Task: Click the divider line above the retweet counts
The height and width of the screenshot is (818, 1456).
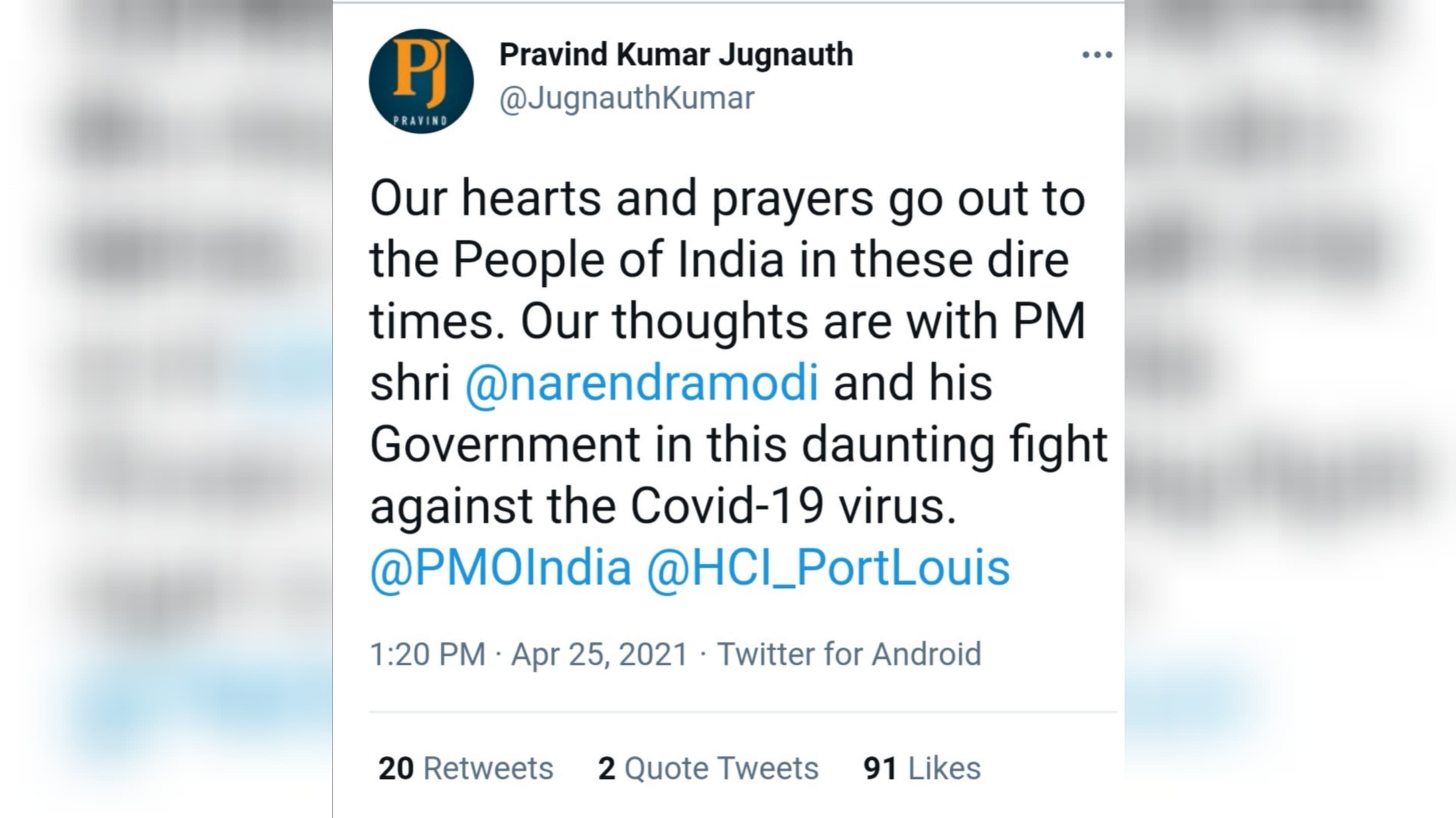Action: tap(743, 713)
